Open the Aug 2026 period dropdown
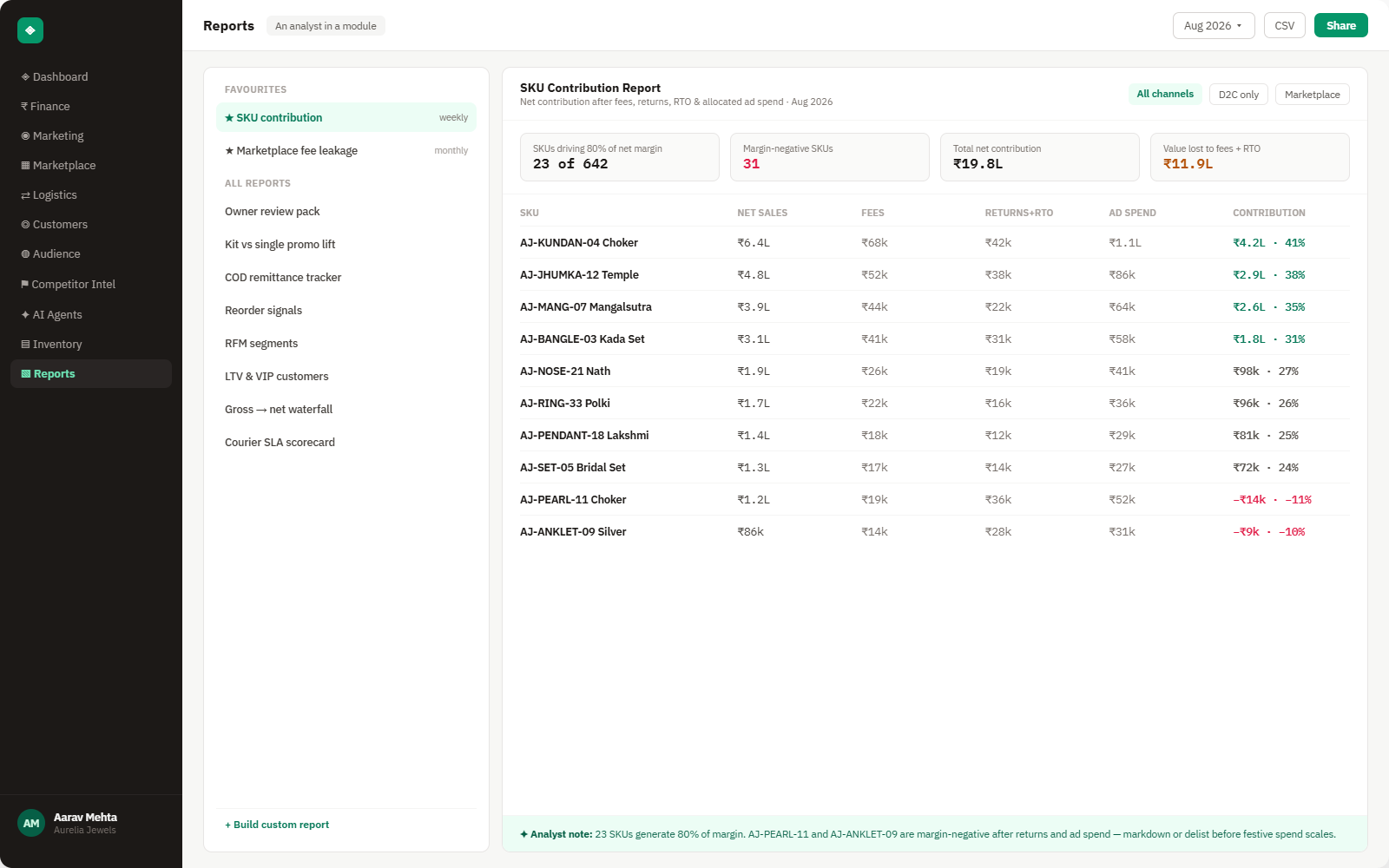The width and height of the screenshot is (1389, 868). [1214, 25]
